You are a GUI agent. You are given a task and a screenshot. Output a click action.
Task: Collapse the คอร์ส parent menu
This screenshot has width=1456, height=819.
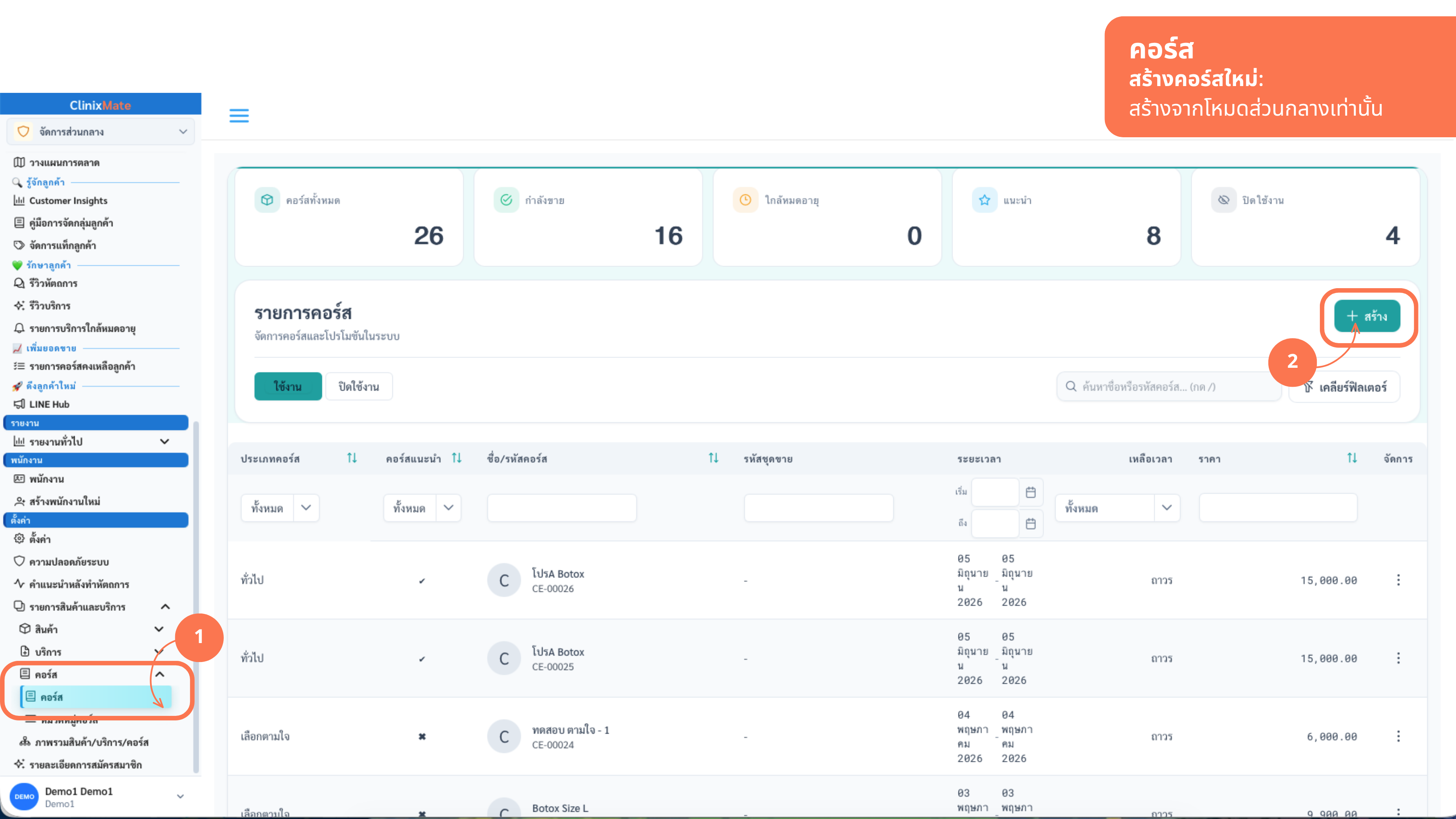[x=160, y=674]
